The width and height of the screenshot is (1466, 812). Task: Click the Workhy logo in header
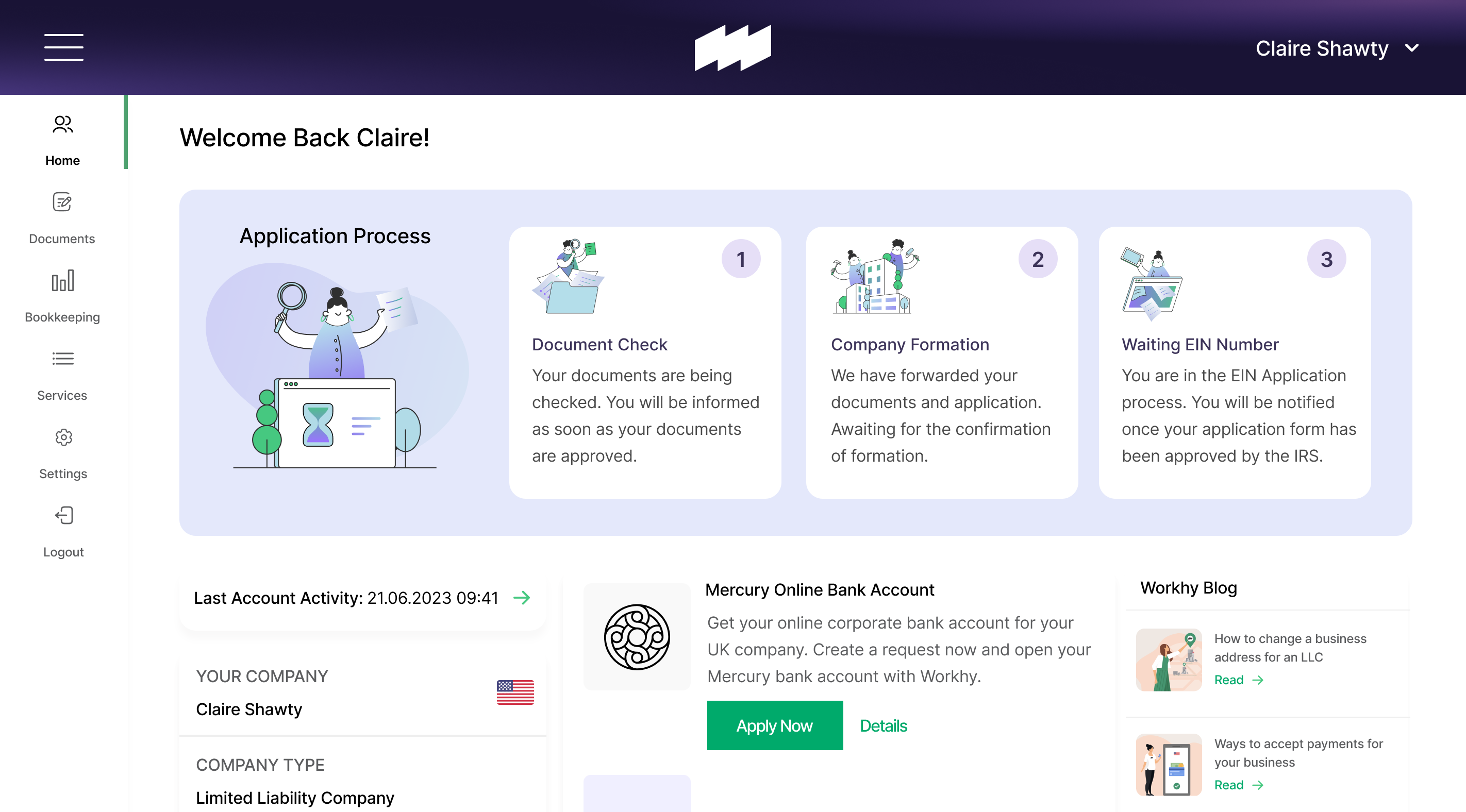732,48
